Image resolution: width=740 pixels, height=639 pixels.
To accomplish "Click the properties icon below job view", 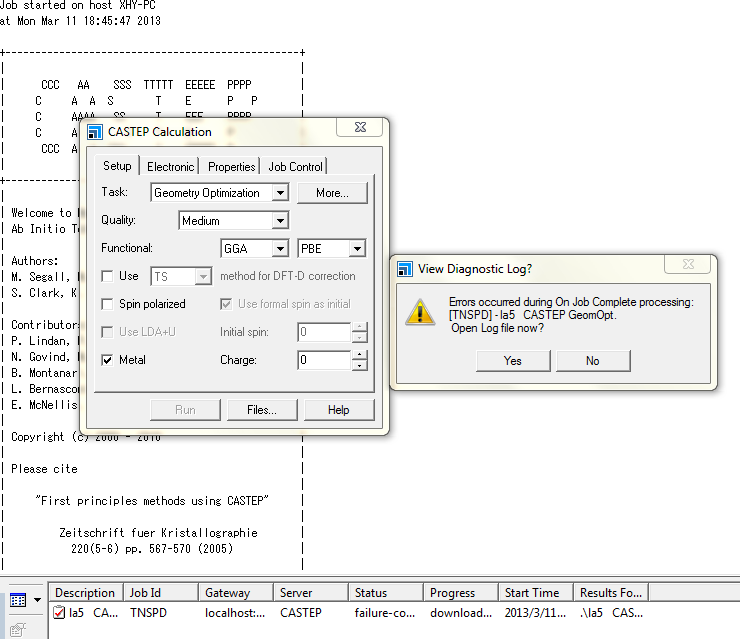I will coord(18,630).
